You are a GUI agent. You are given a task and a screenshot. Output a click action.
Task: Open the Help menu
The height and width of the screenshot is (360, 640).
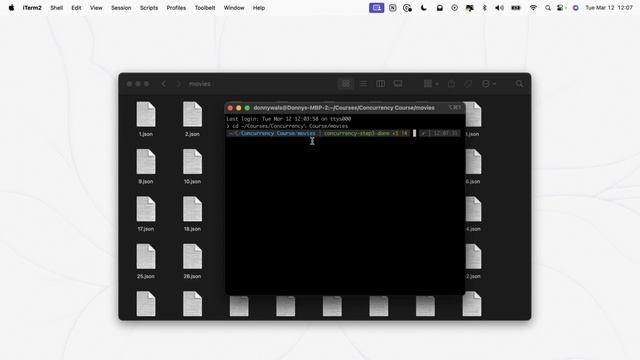pyautogui.click(x=259, y=8)
